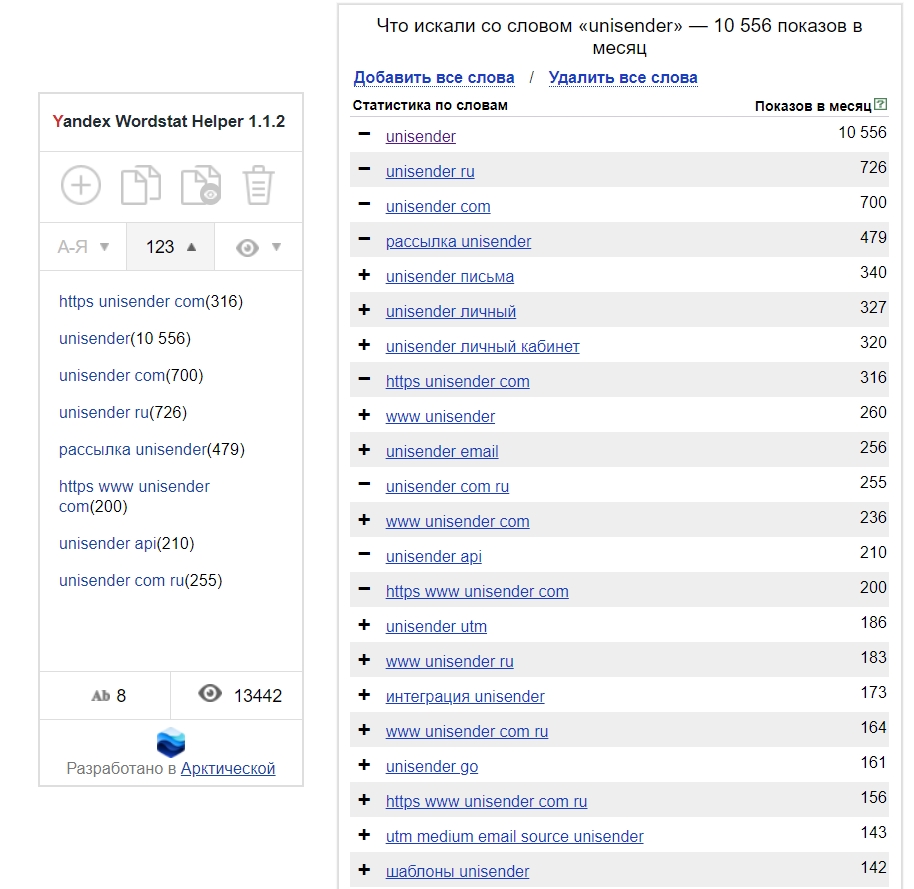
Task: Remove unisender com via minus icon
Action: pyautogui.click(x=364, y=204)
